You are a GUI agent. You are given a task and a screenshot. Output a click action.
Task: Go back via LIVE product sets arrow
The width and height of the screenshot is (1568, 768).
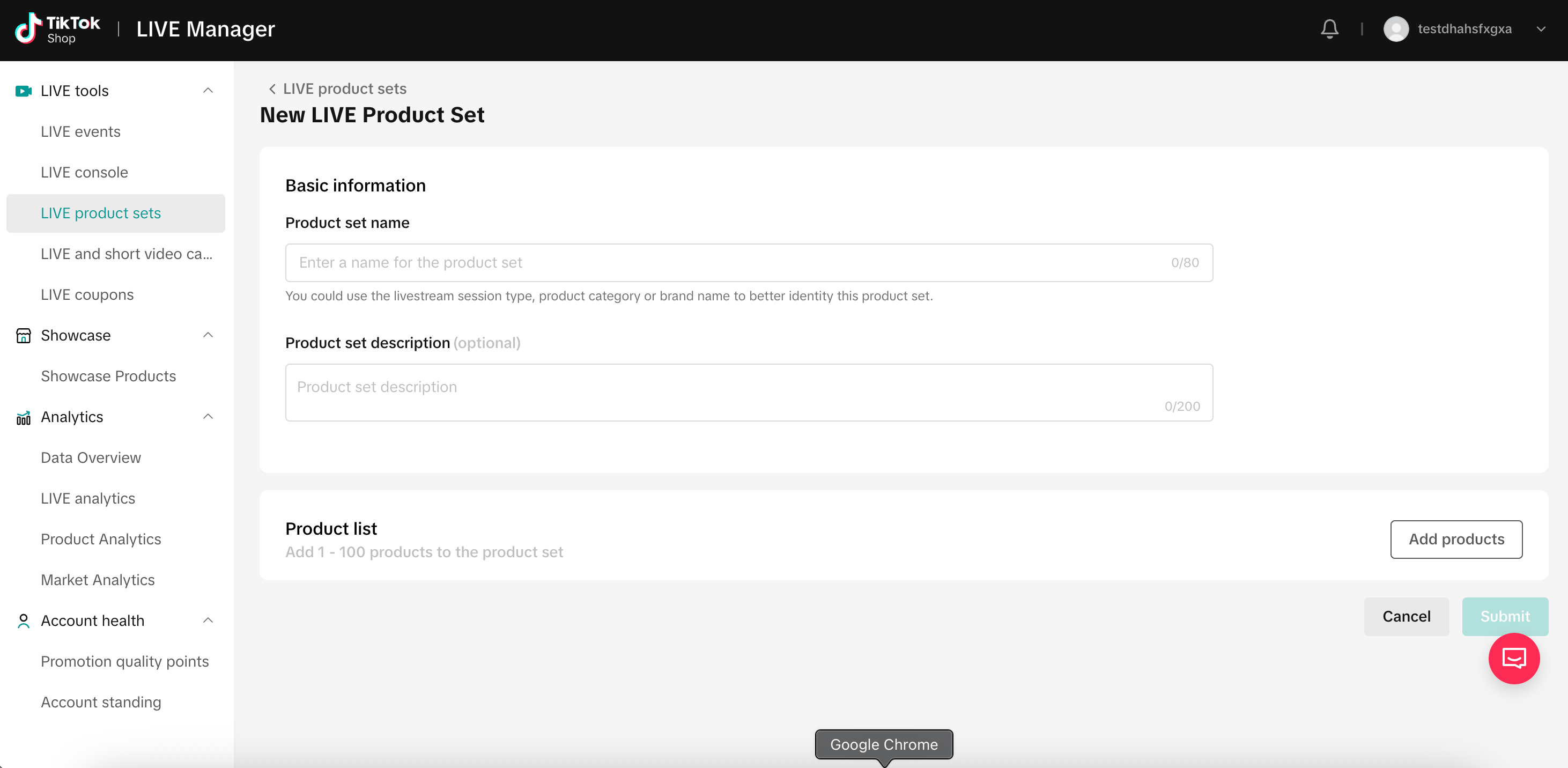272,89
